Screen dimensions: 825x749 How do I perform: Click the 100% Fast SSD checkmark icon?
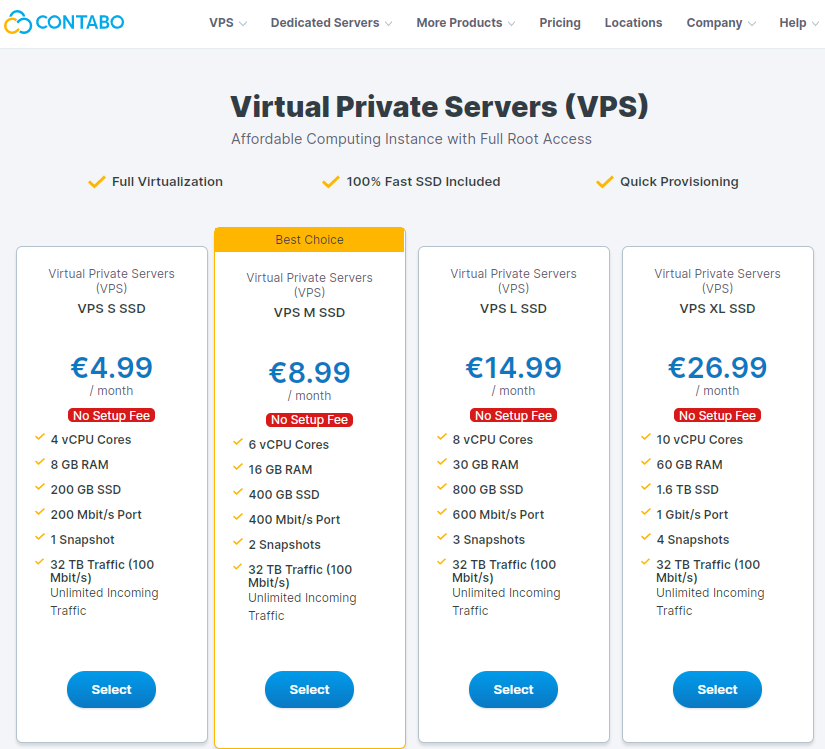pyautogui.click(x=331, y=182)
